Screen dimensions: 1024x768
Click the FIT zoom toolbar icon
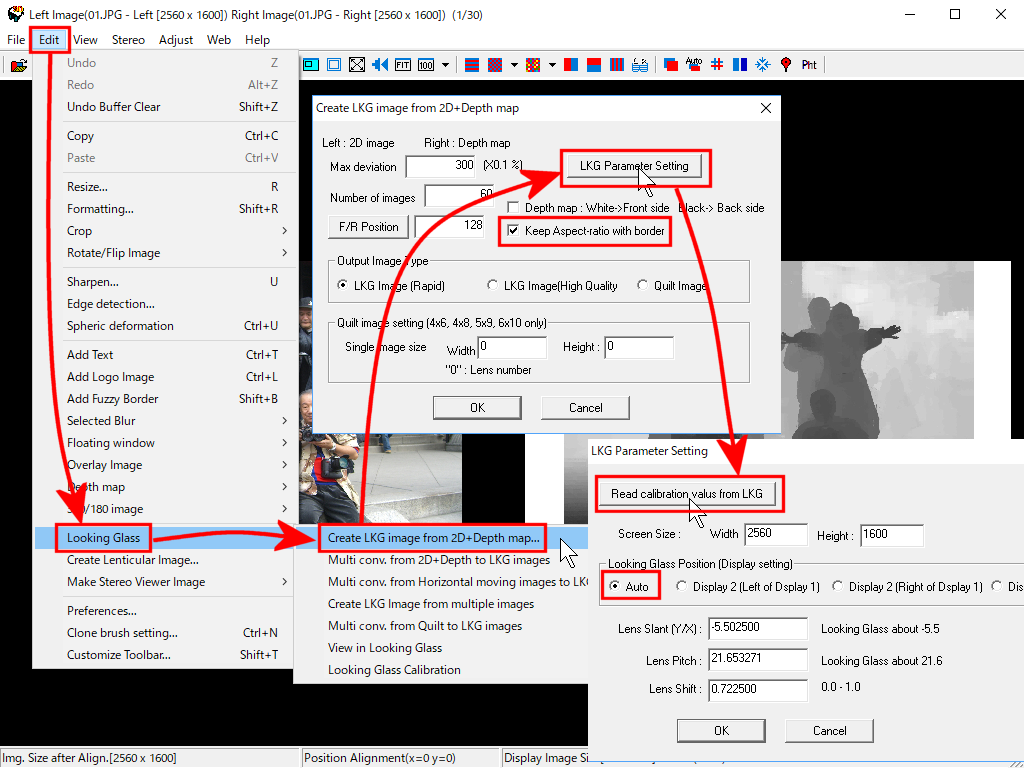[403, 65]
